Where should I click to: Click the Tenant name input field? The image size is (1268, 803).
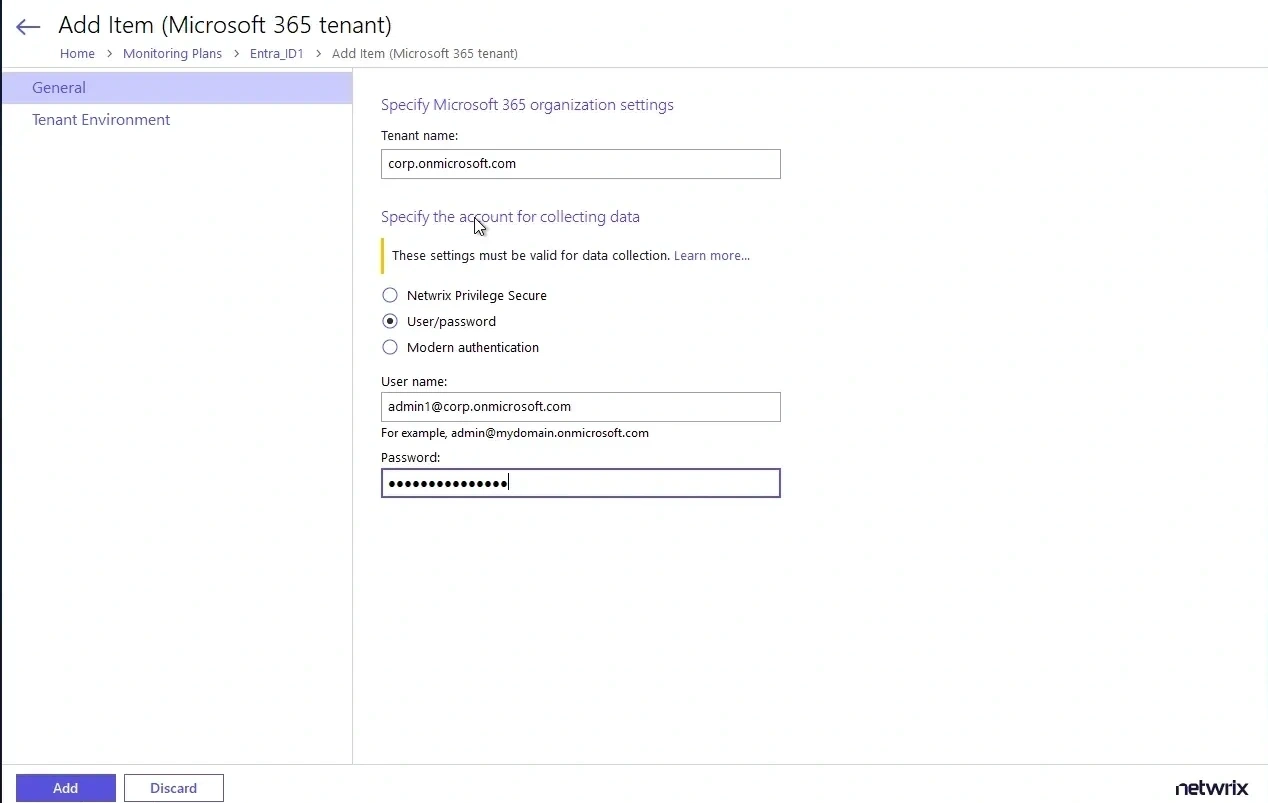pyautogui.click(x=580, y=164)
